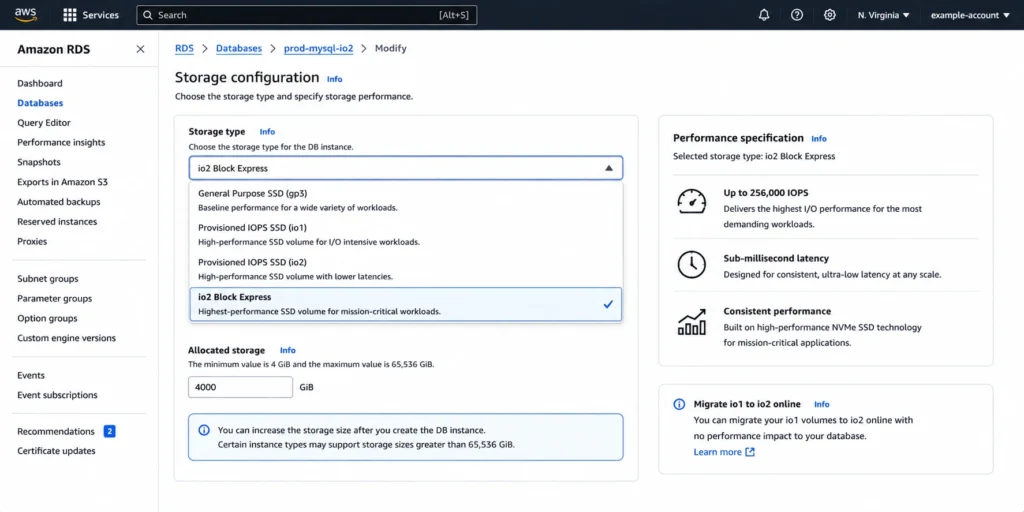Open Info link beside Performance specification
This screenshot has height=512, width=1024.
point(819,139)
